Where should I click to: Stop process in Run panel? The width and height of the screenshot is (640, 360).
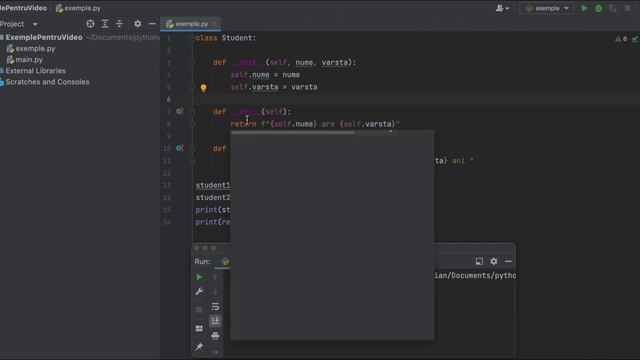[x=199, y=310]
